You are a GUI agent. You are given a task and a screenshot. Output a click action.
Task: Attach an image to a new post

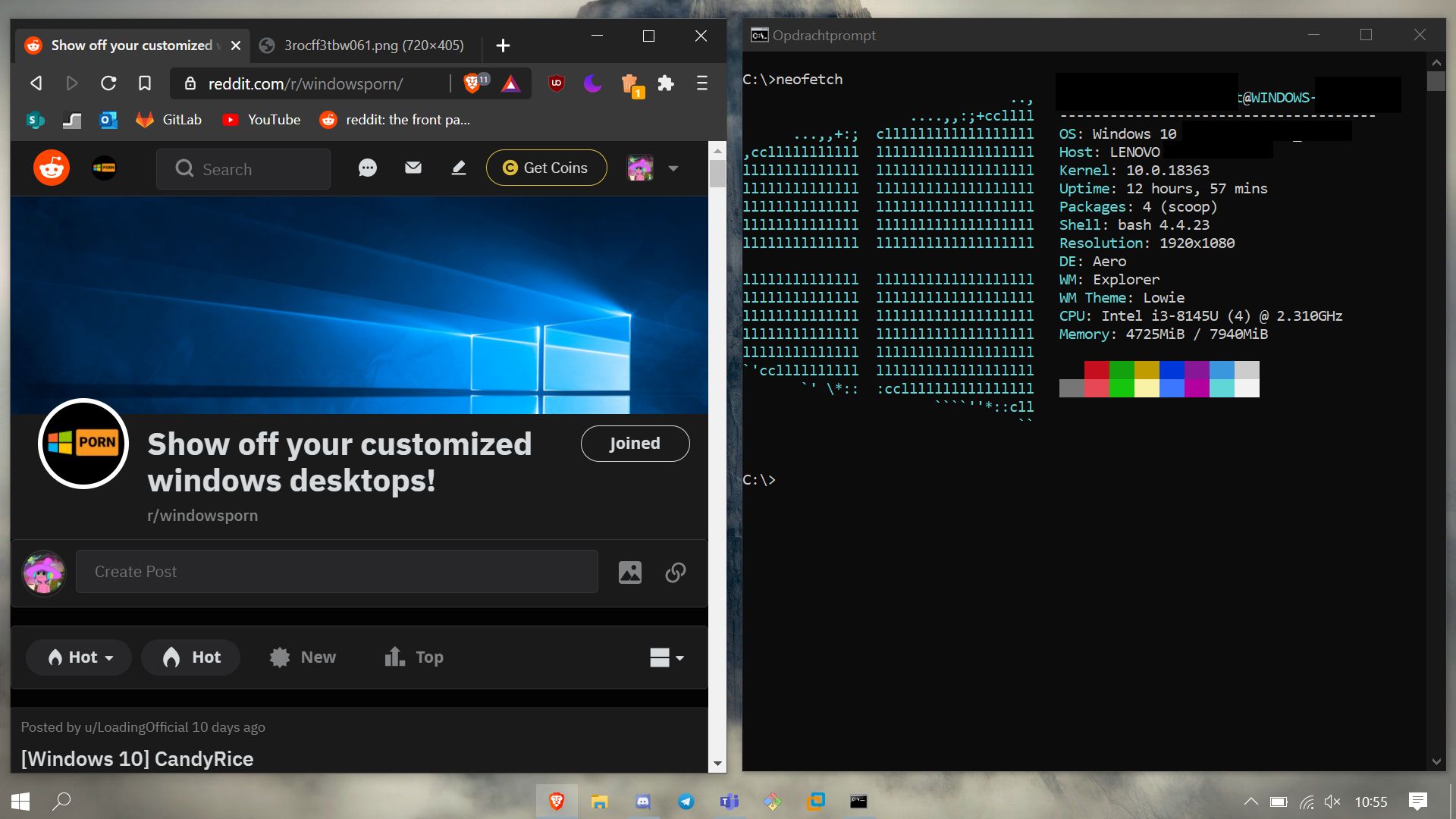(x=630, y=572)
